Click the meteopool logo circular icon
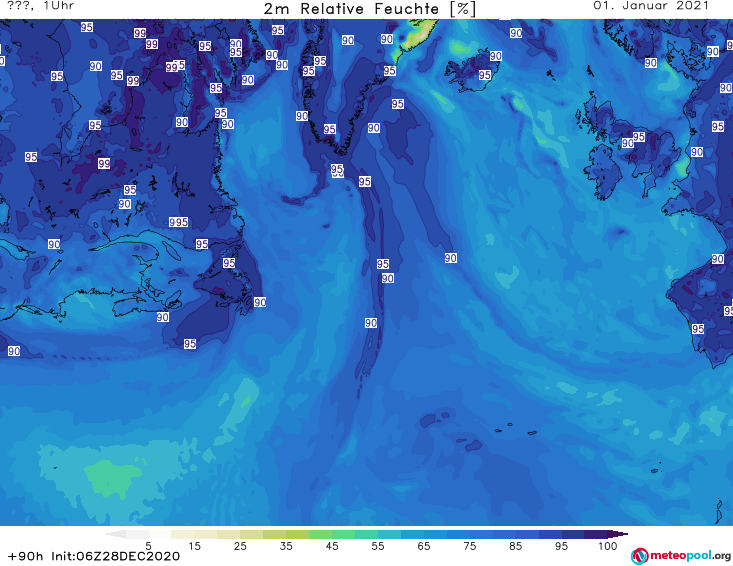Image resolution: width=733 pixels, height=566 pixels. [639, 556]
